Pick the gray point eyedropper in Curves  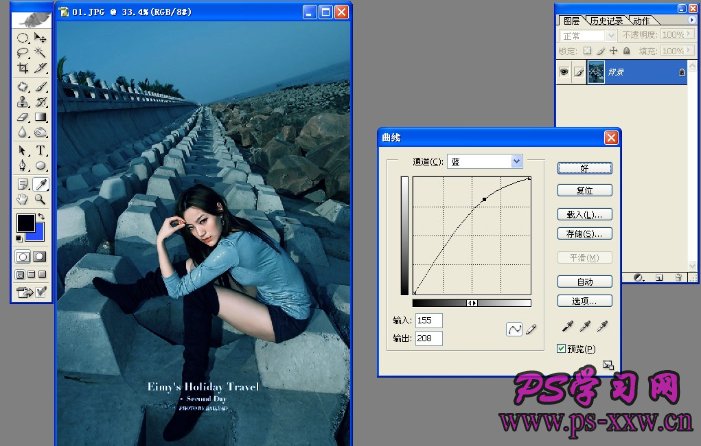[585, 327]
